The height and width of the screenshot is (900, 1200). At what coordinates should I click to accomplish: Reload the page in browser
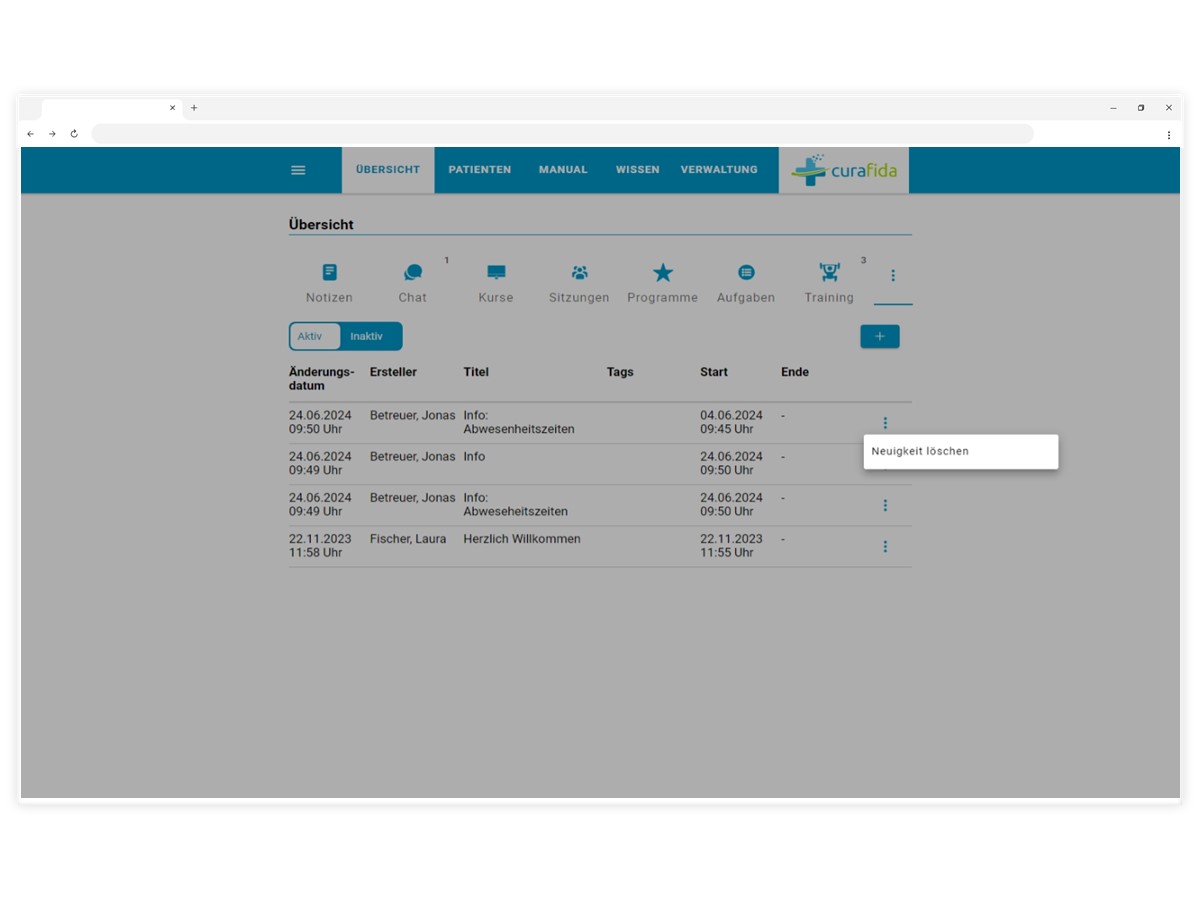click(74, 134)
